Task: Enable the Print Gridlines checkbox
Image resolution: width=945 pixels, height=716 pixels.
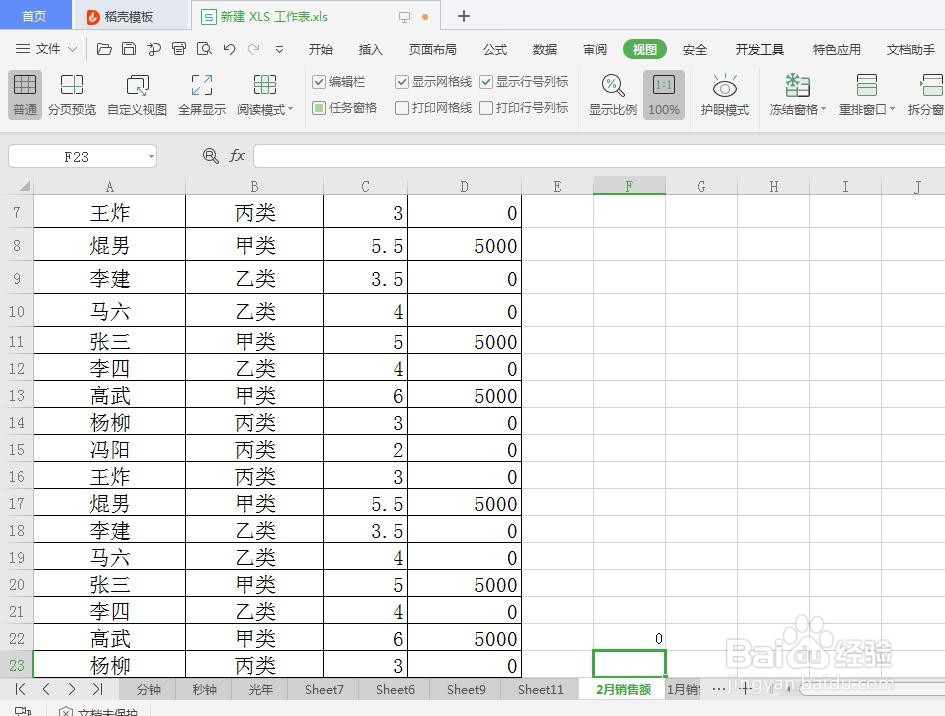Action: click(402, 108)
